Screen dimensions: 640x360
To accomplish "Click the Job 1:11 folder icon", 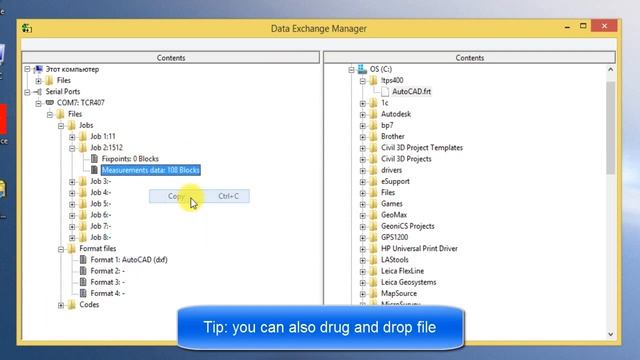I will click(x=82, y=136).
